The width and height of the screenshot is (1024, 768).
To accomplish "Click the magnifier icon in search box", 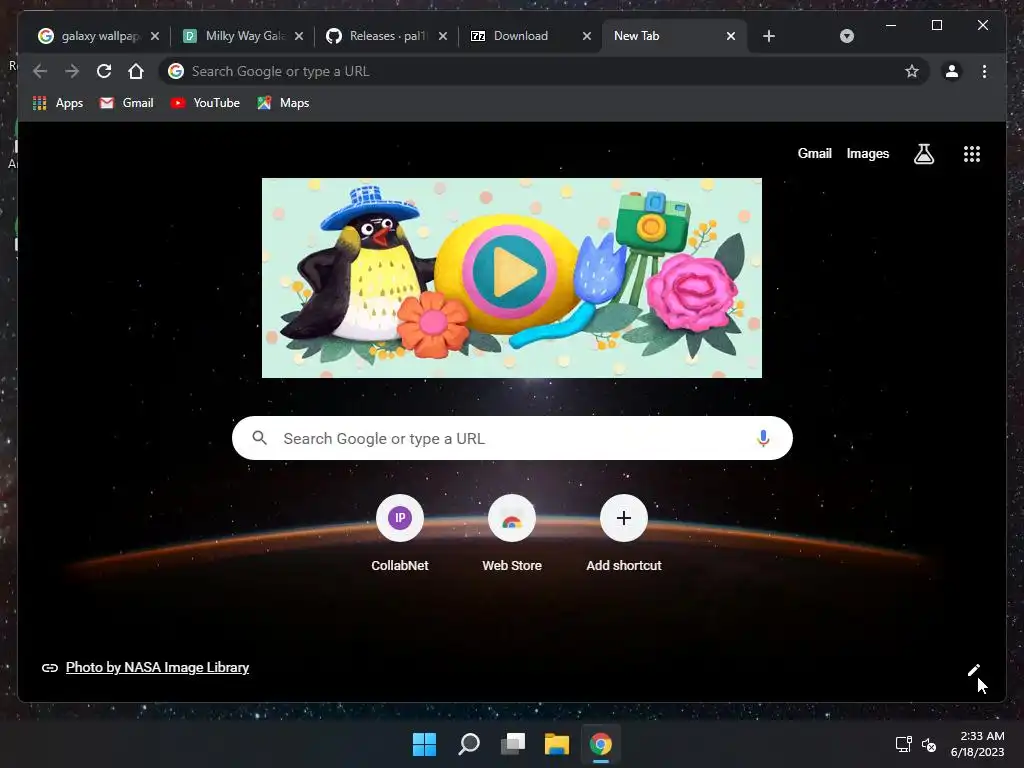I will tap(259, 438).
